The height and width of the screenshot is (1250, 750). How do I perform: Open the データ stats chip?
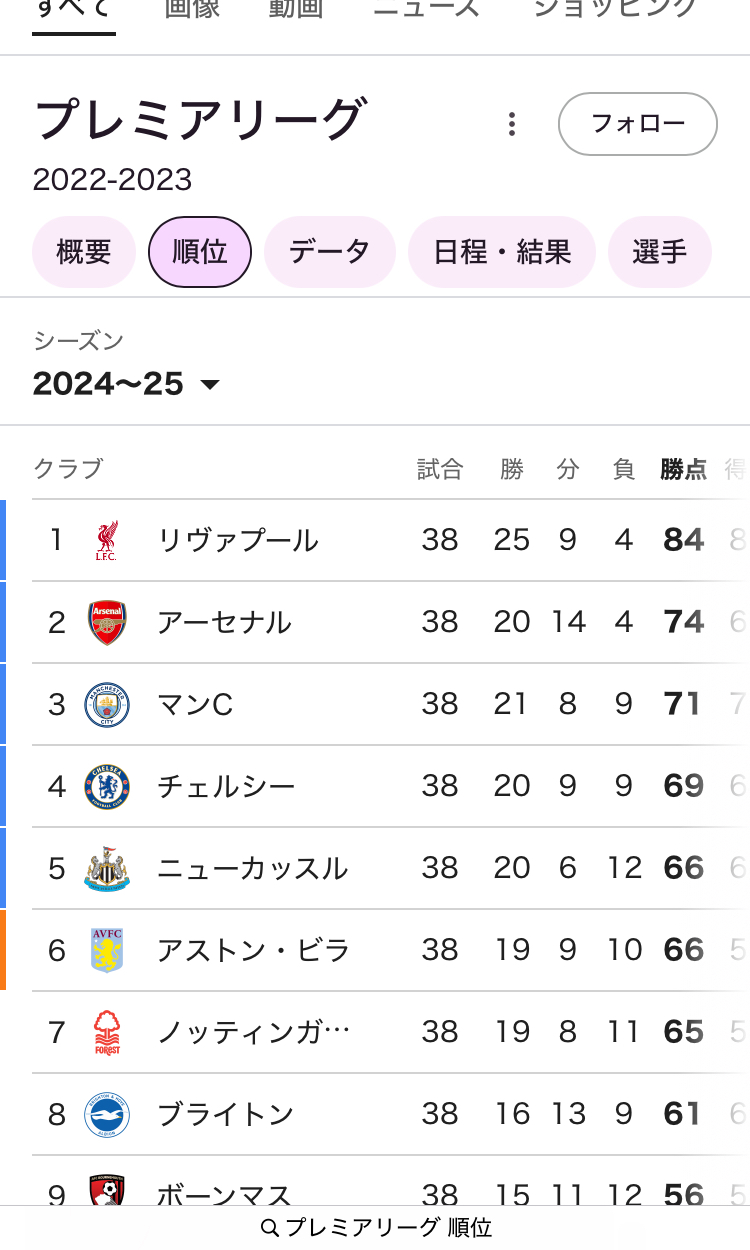click(x=330, y=252)
